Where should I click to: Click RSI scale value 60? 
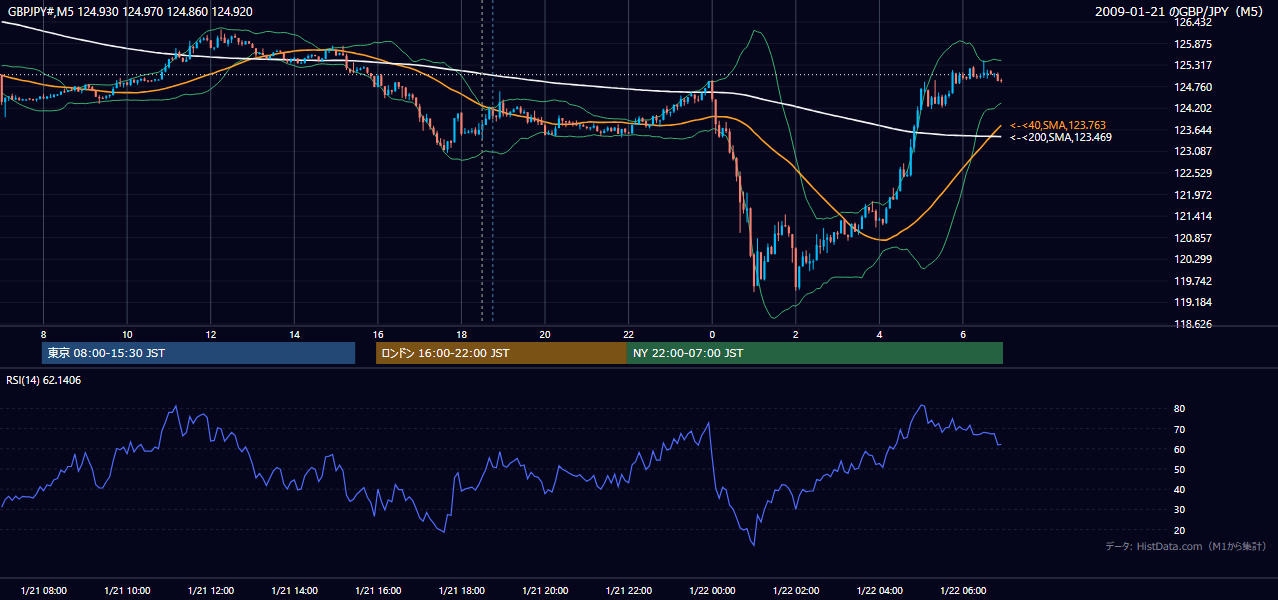tap(1180, 449)
